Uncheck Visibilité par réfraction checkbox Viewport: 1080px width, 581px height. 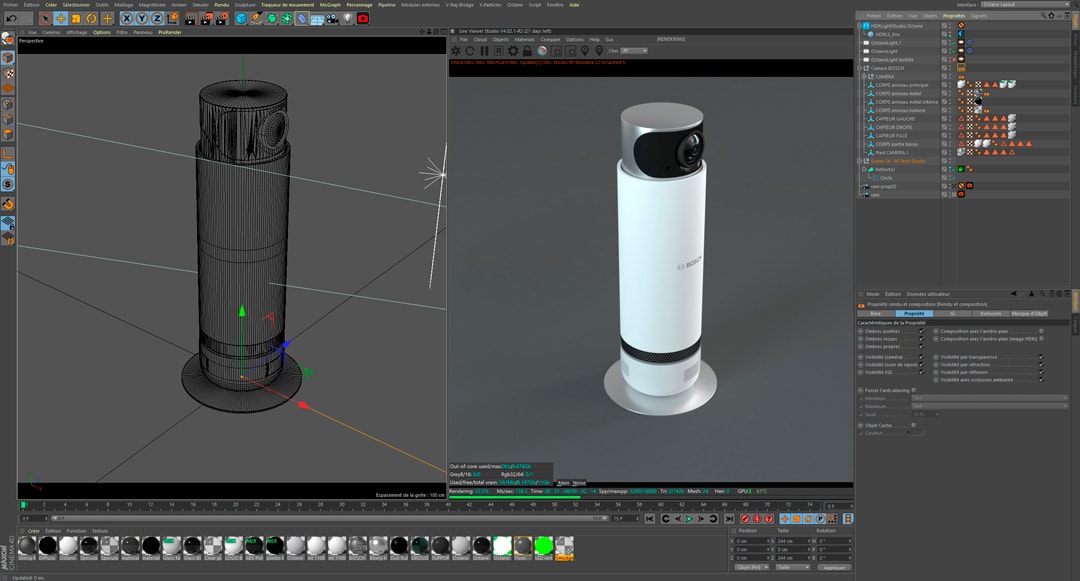pos(1041,365)
